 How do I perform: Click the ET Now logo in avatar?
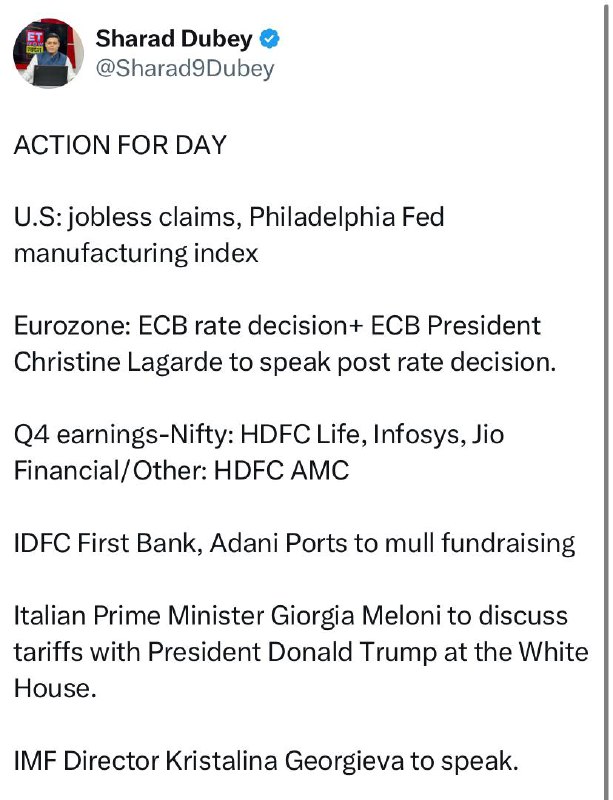[35, 40]
